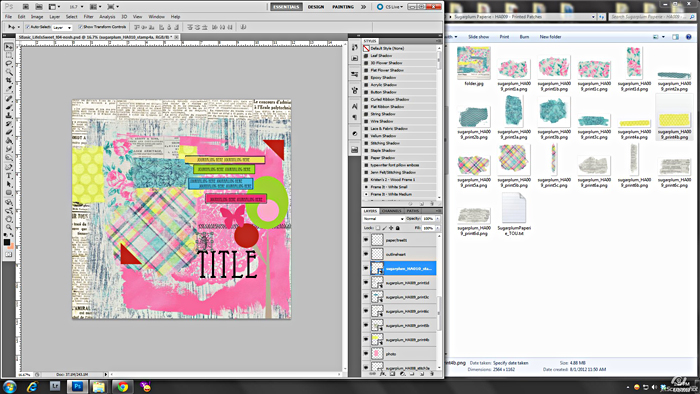The image size is (700, 394).
Task: Toggle Quick Mask mode
Action: [x=8, y=255]
